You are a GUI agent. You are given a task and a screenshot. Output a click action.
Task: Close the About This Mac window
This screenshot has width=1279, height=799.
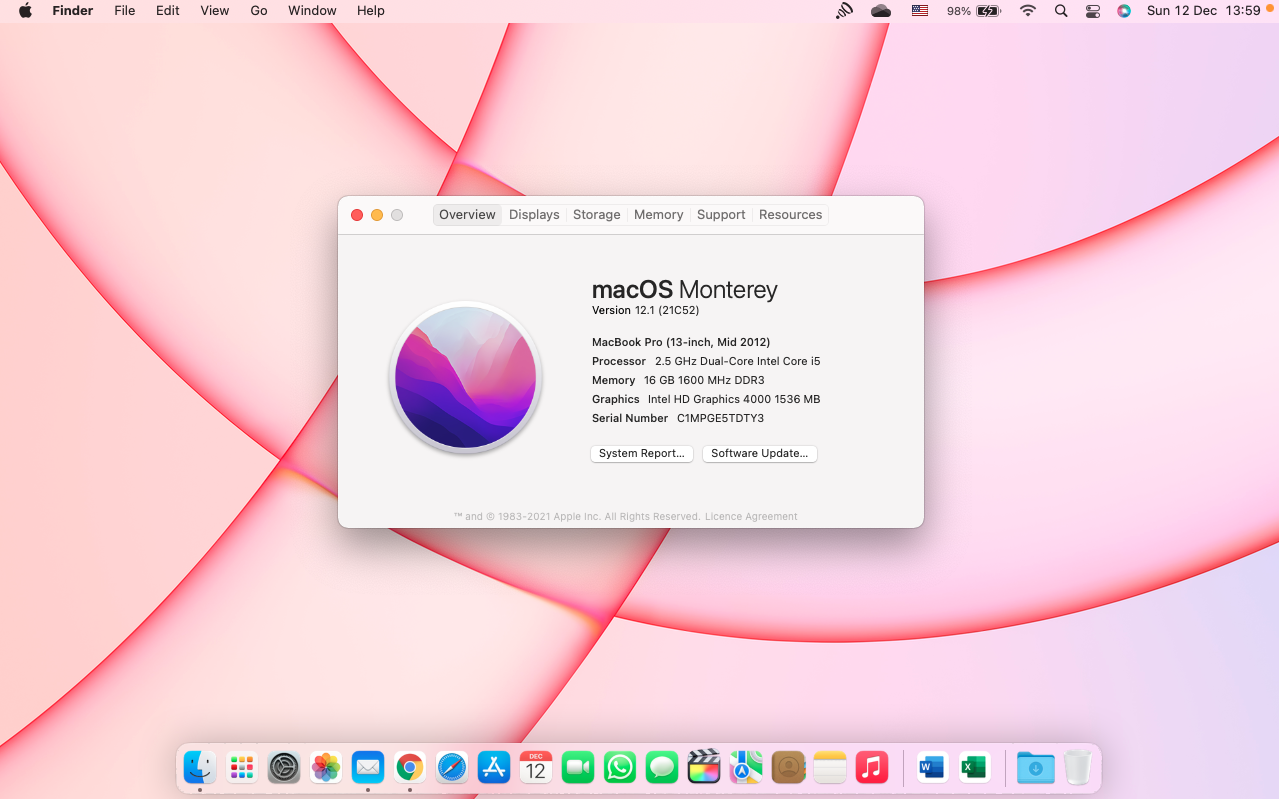click(x=357, y=215)
